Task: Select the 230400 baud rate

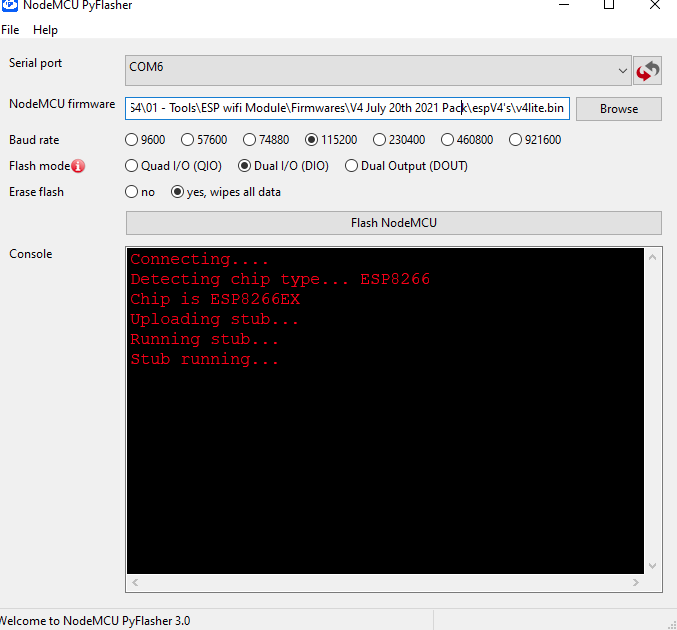Action: (x=399, y=140)
